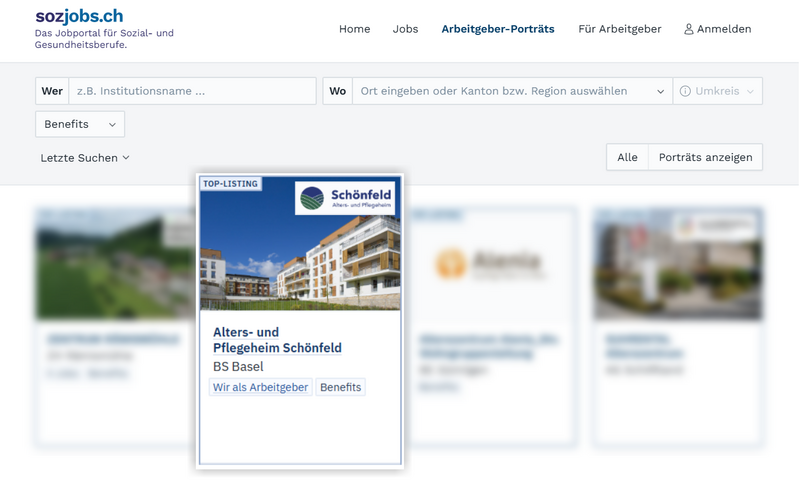Click the info icon next to Umkreis
The height and width of the screenshot is (497, 800).
(685, 91)
